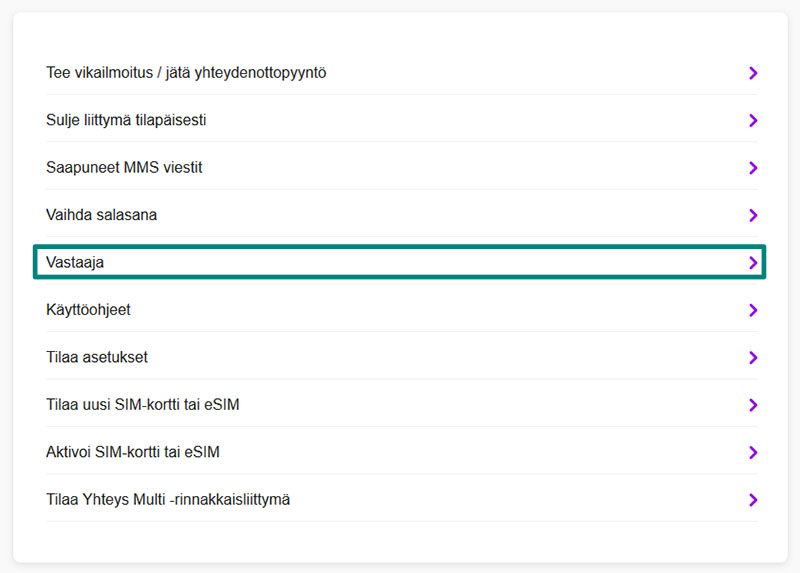Choose Tilaa Yhteys Multi -rinnakkaisliittymä
The height and width of the screenshot is (573, 800).
tap(168, 500)
